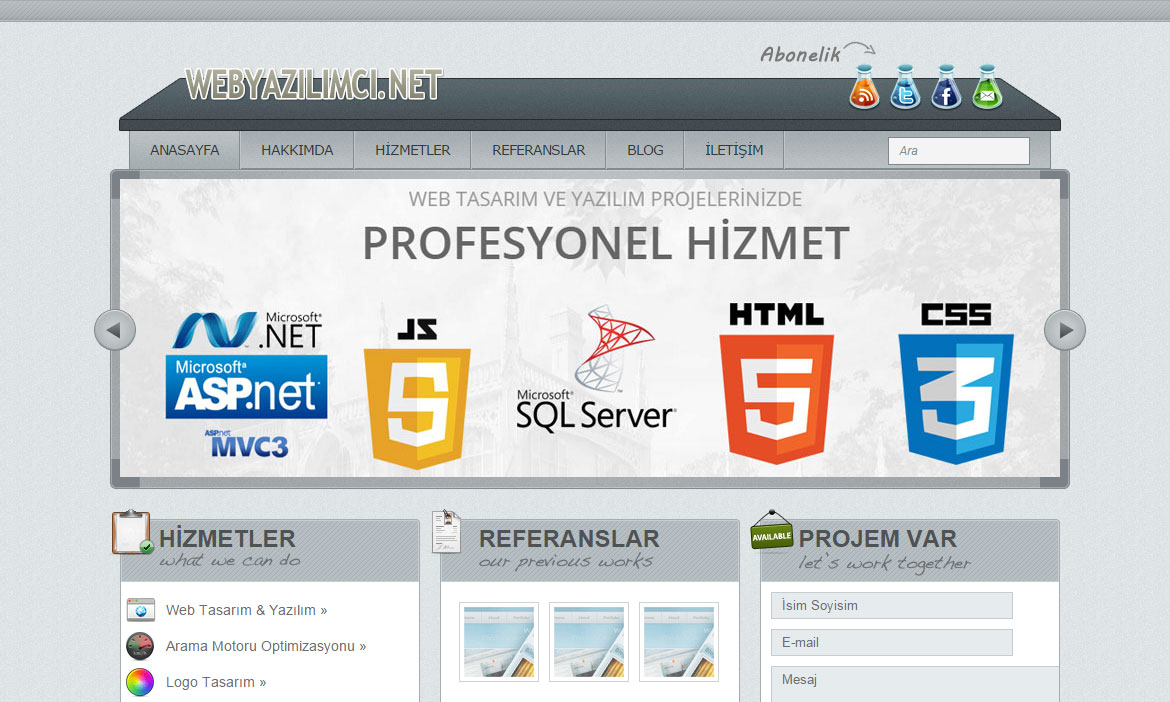
Task: Open the RSS feed flask icon
Action: (x=864, y=87)
